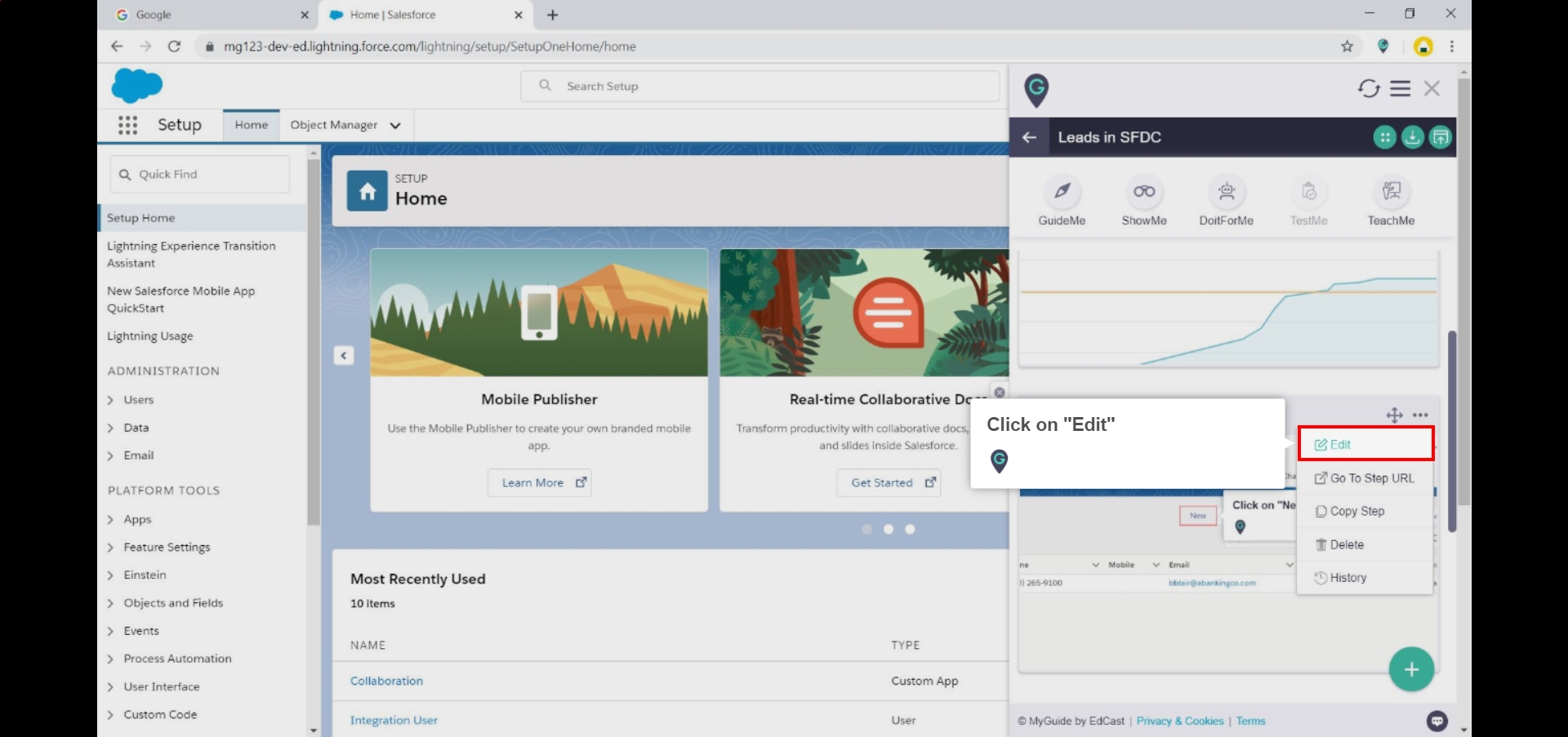Click Get Started on Collaborative Docs

pos(889,482)
